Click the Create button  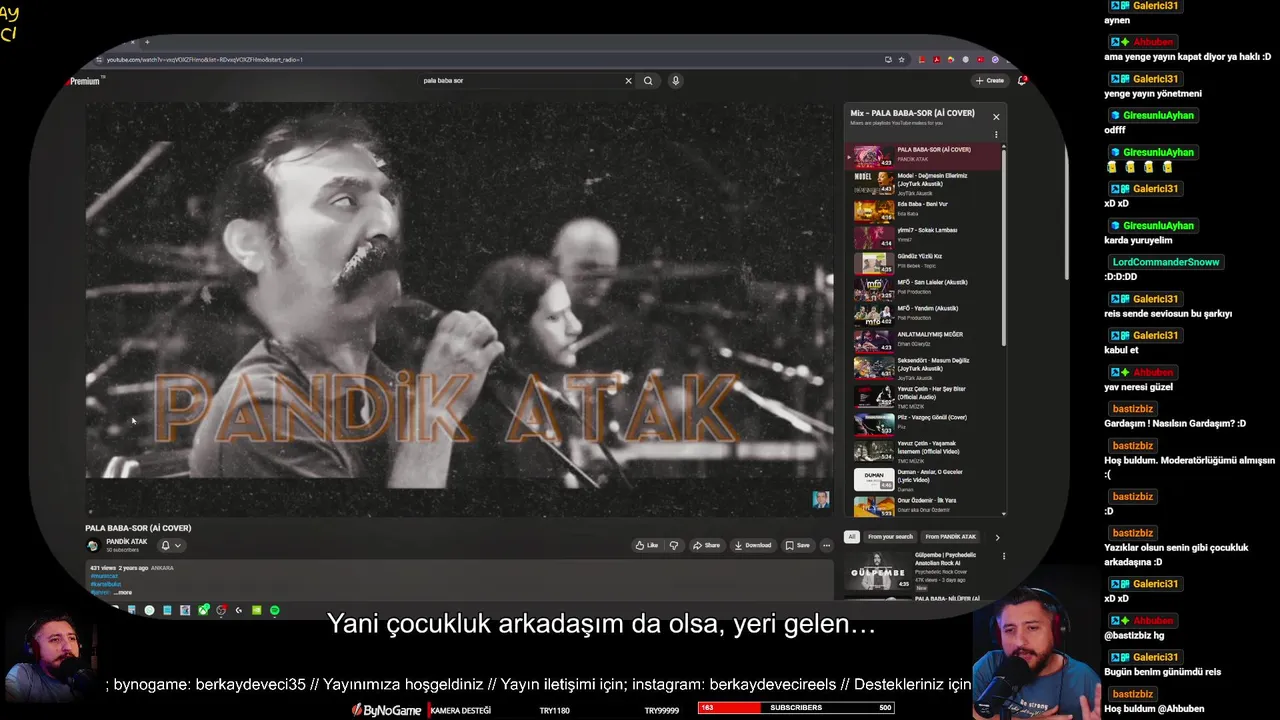pyautogui.click(x=989, y=81)
